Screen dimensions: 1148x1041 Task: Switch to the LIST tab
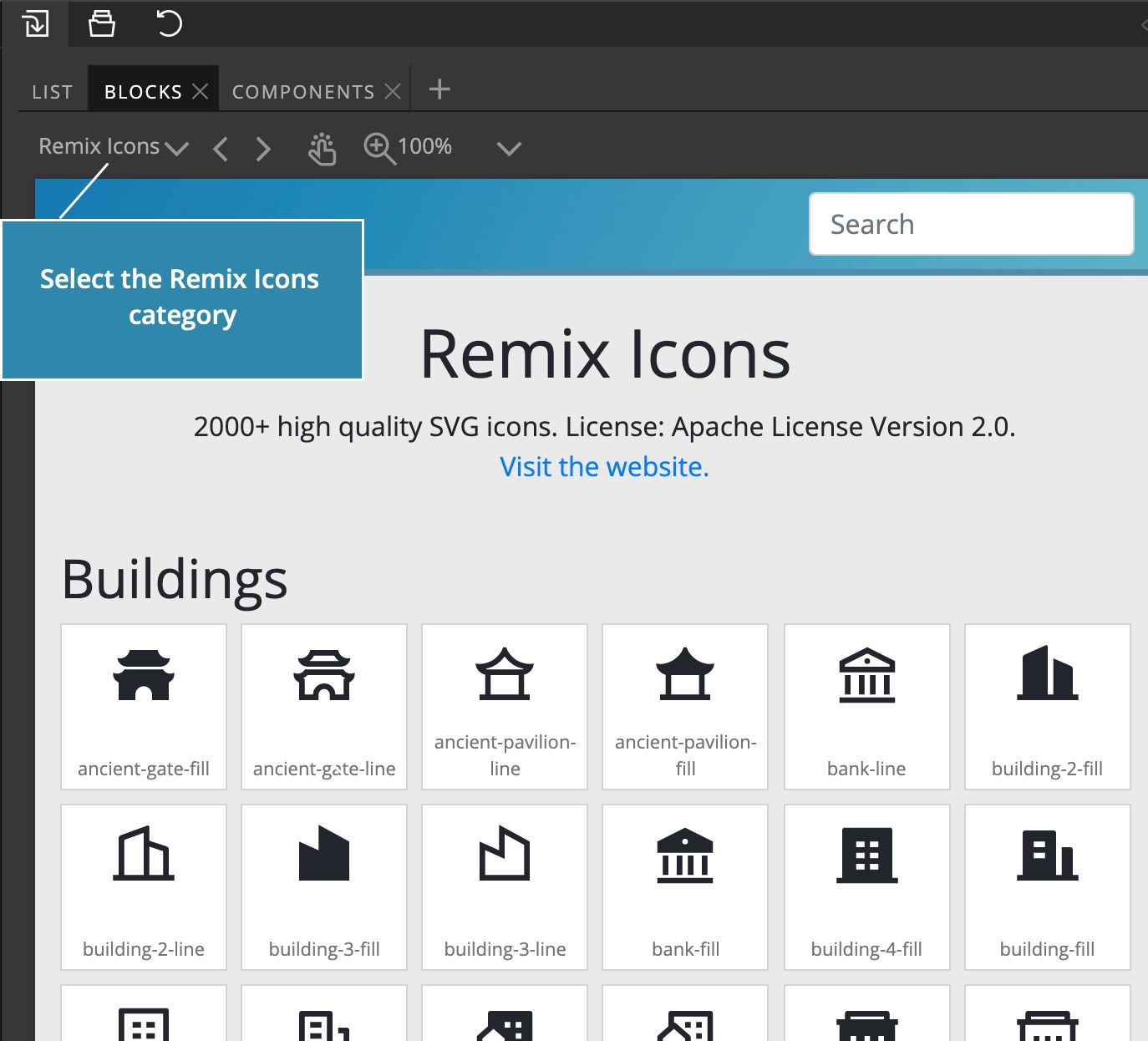(x=53, y=92)
